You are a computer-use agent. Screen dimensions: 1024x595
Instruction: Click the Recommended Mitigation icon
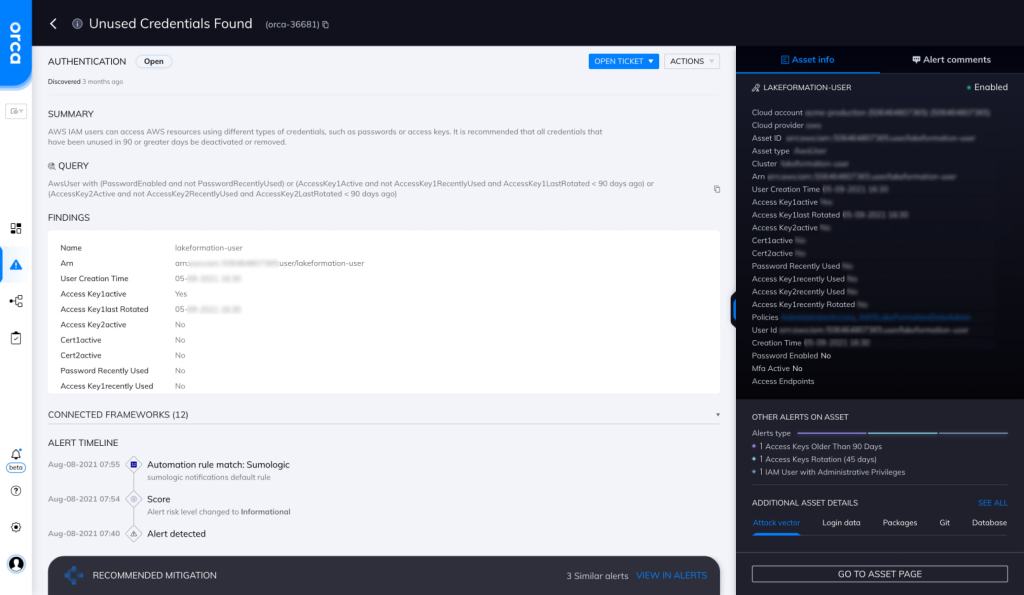click(74, 575)
